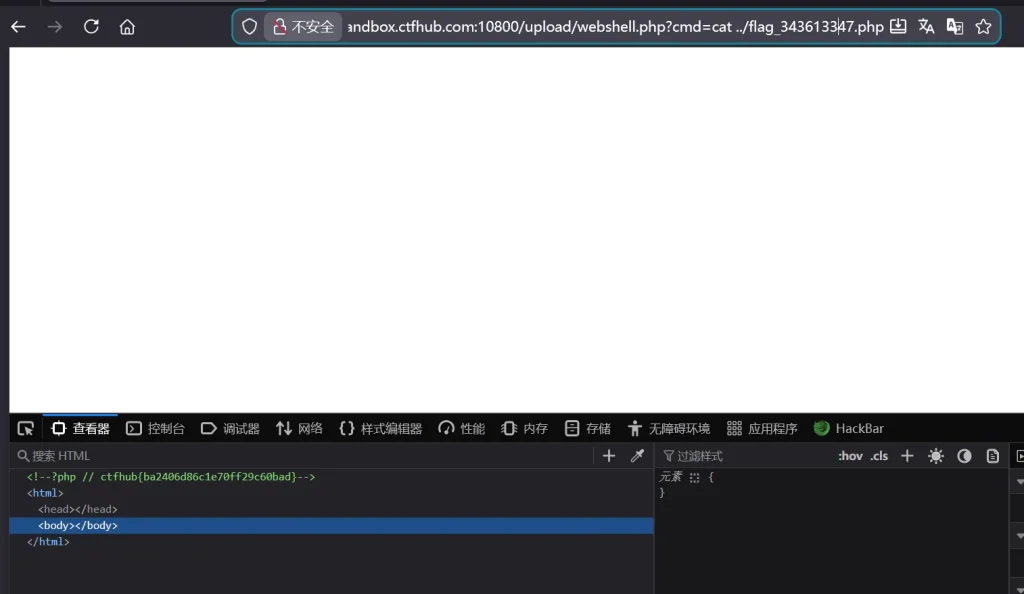1024x594 pixels.
Task: Toggle the .cls class panel
Action: [x=879, y=456]
